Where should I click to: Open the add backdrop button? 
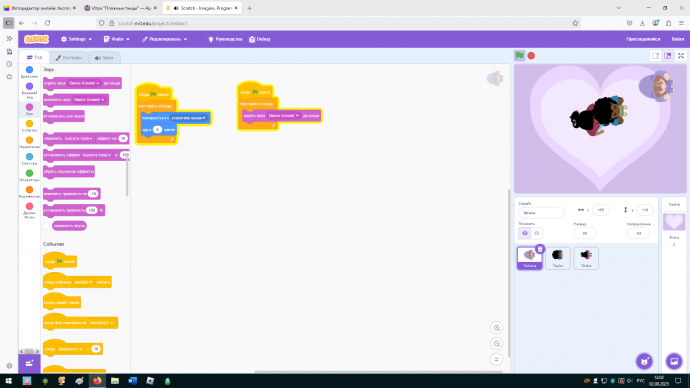[x=674, y=362]
